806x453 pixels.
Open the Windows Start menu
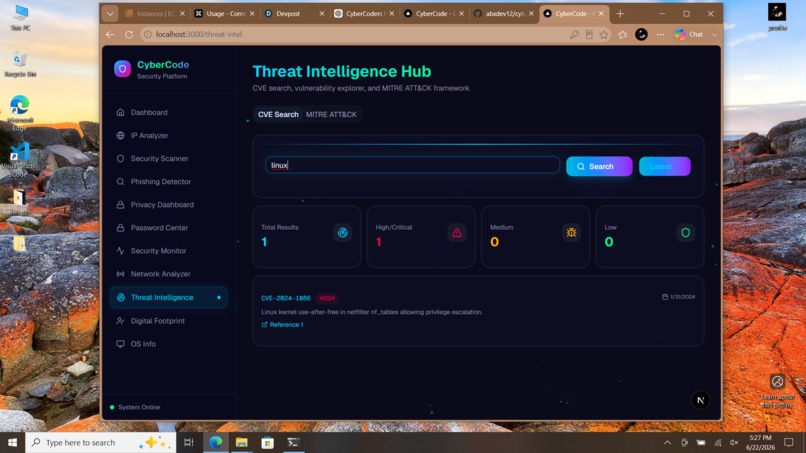(x=12, y=442)
